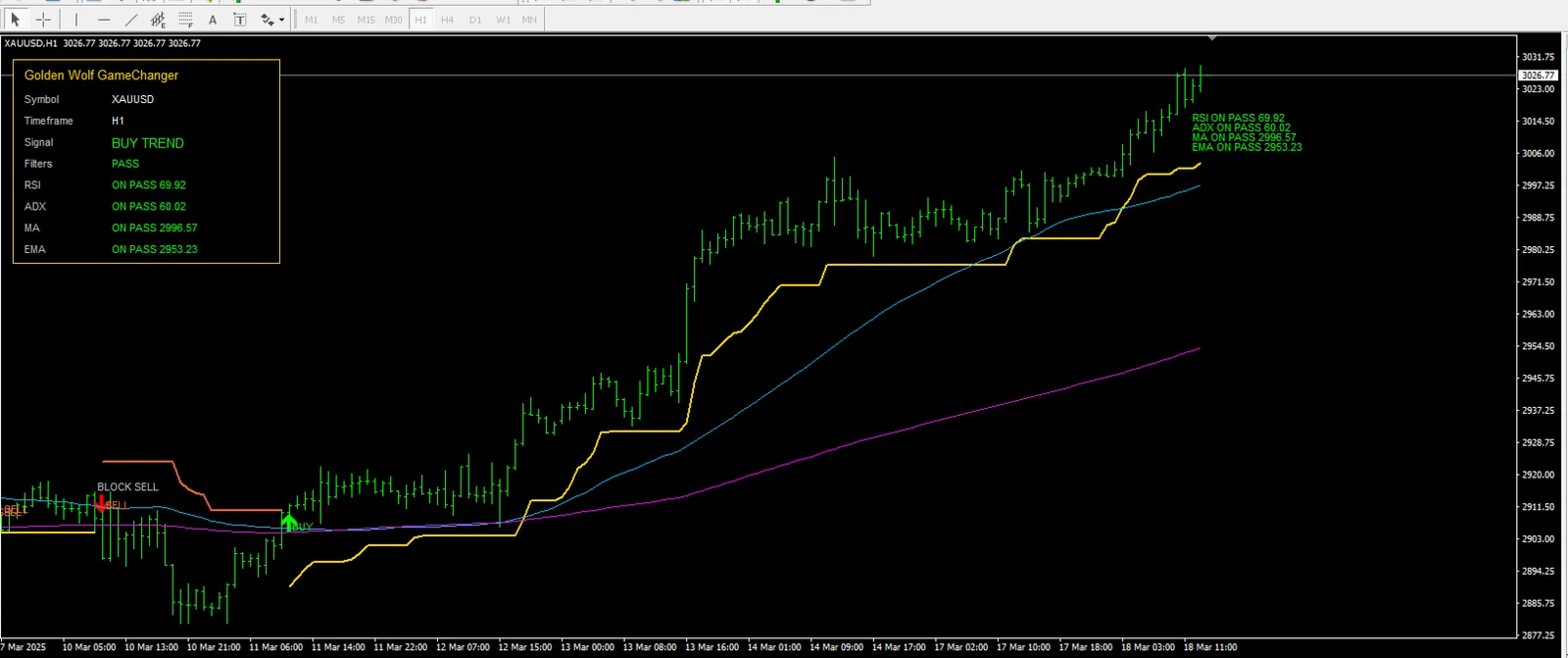Click the green chart label EMA ON PASS 2953.23
The width and height of the screenshot is (1568, 658).
(1248, 147)
